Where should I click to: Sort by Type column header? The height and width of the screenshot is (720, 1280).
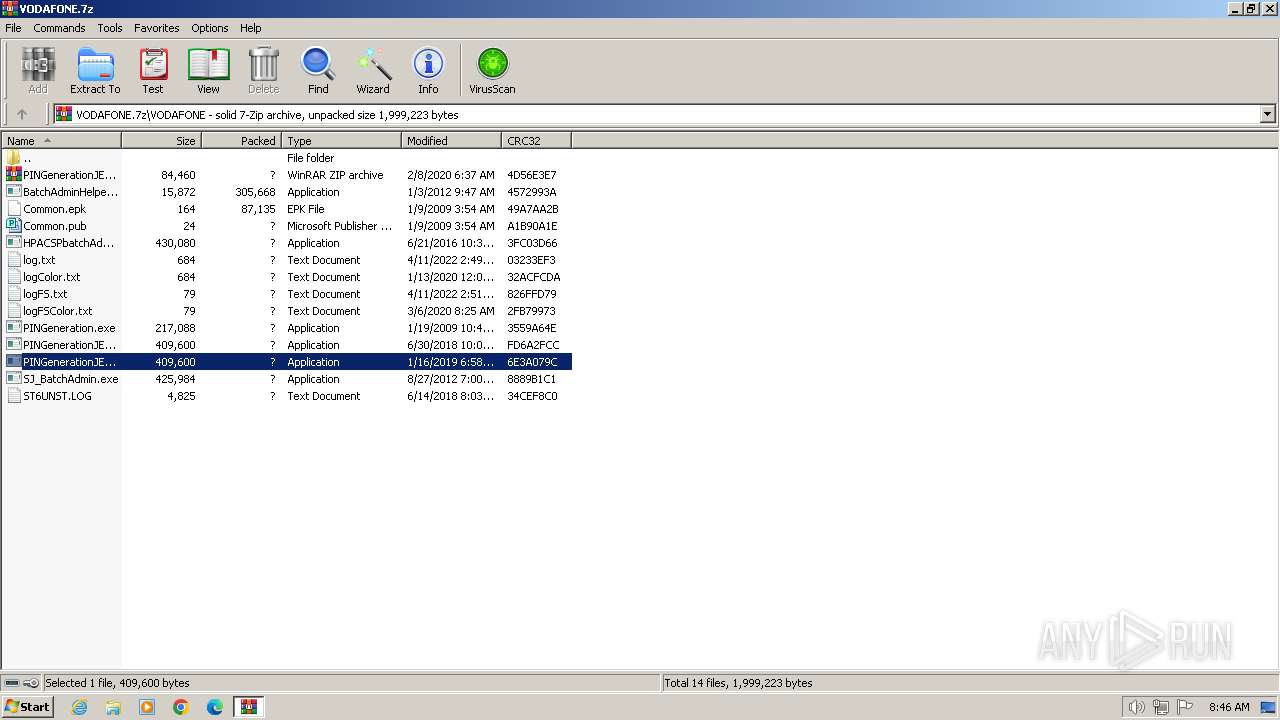pyautogui.click(x=341, y=141)
